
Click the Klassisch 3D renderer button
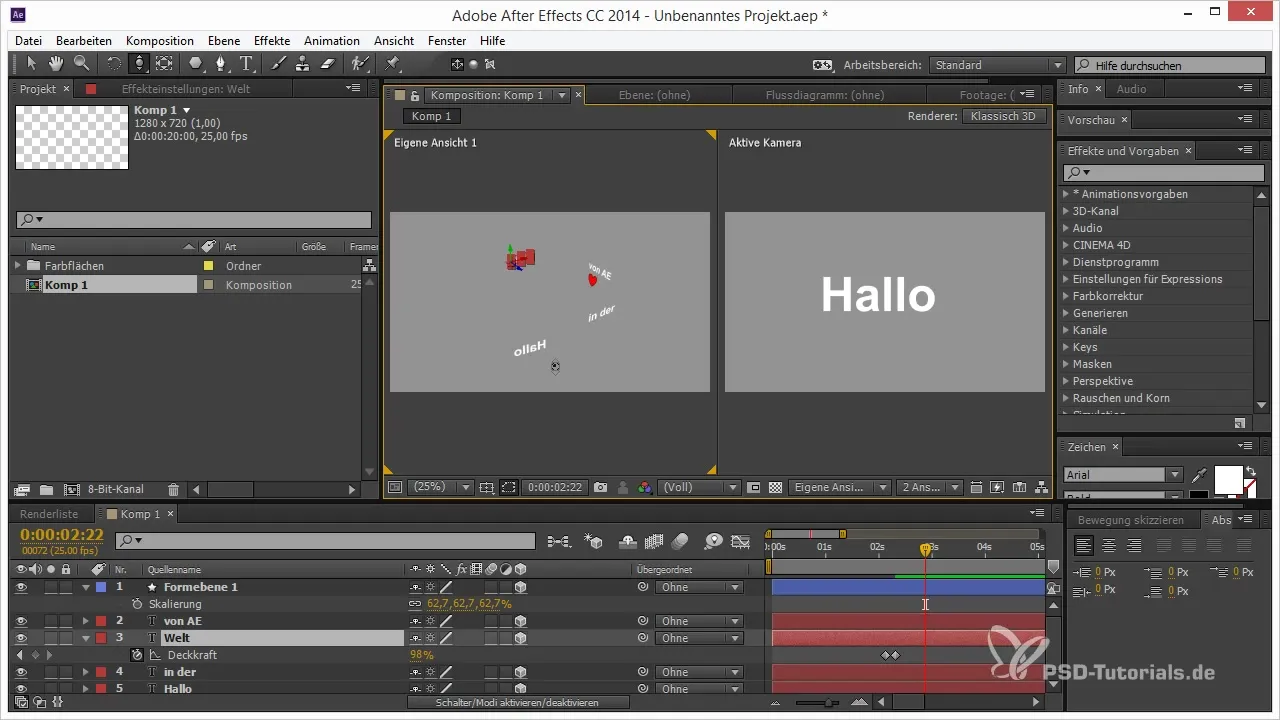tap(1004, 116)
